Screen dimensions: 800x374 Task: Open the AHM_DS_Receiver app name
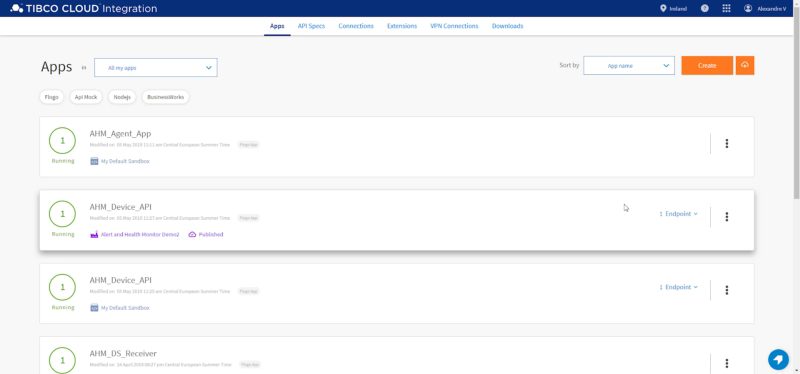[123, 354]
